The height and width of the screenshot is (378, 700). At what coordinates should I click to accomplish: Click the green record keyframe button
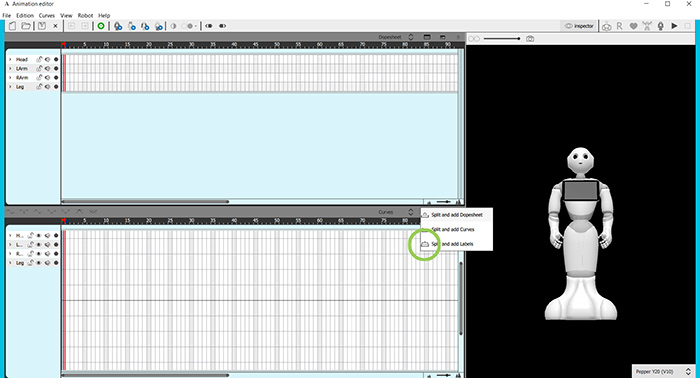pyautogui.click(x=101, y=26)
